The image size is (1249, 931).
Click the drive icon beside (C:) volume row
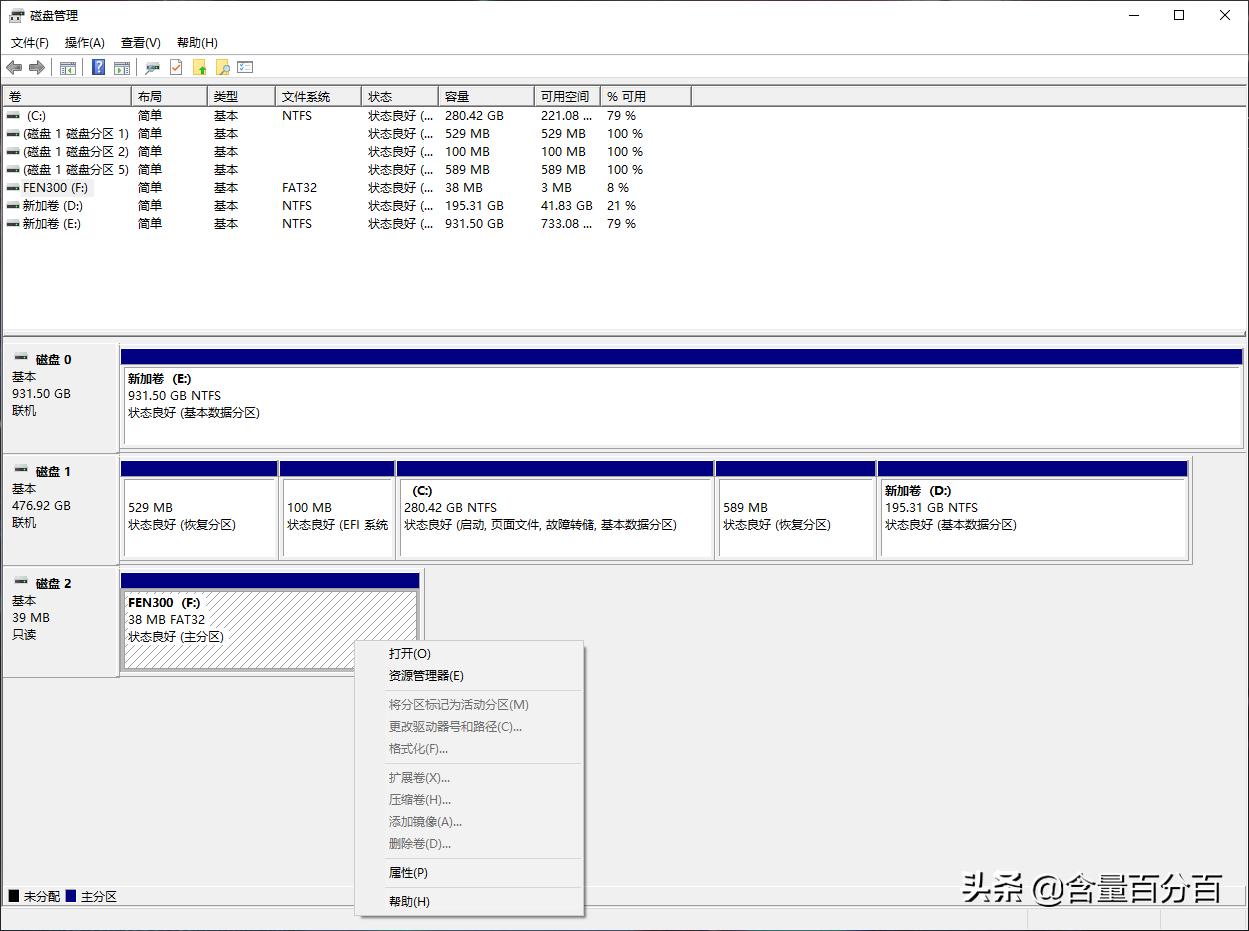(x=13, y=116)
